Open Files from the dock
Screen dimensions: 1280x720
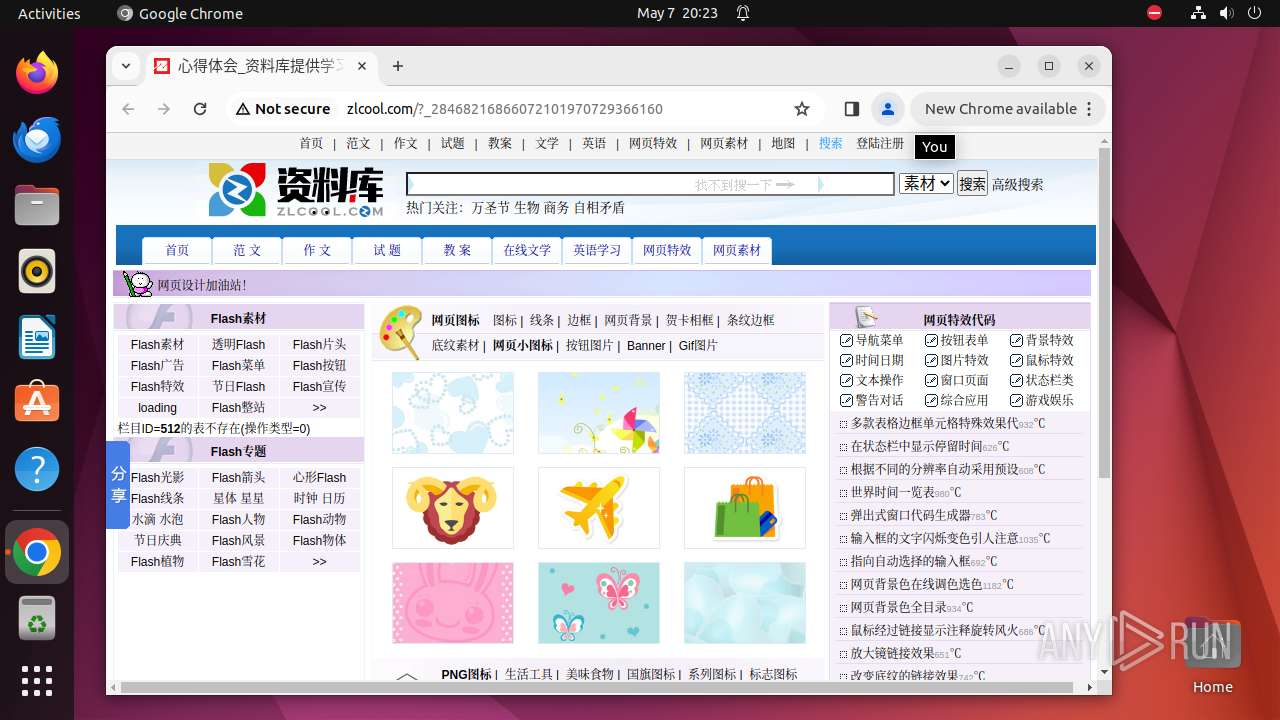coord(37,205)
